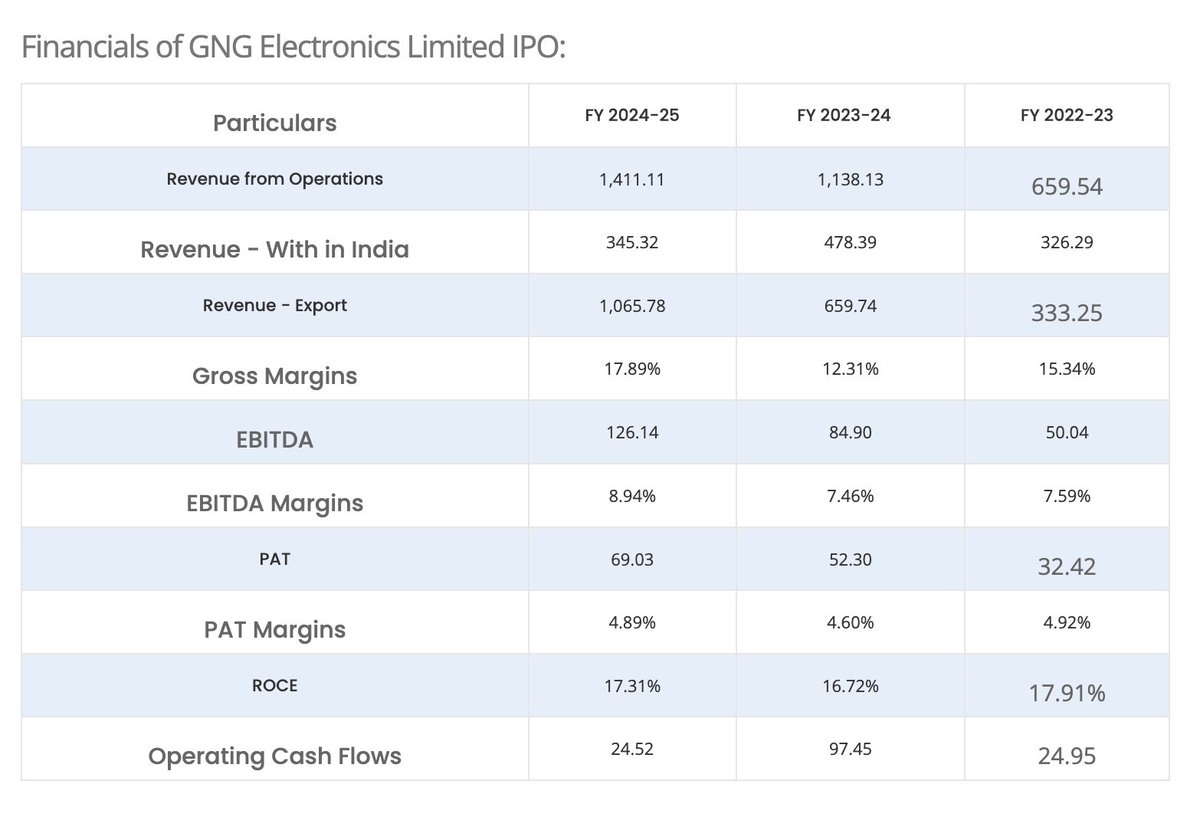This screenshot has width=1200, height=817.
Task: Select the 126.14 EBITDA value
Action: point(632,432)
